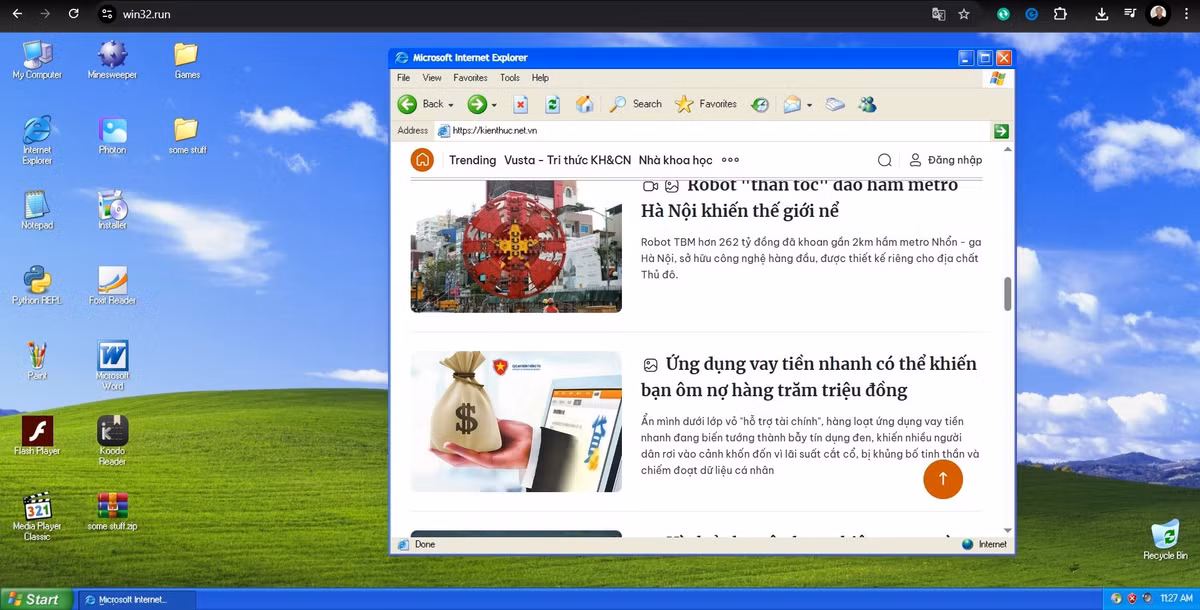Refresh the current page
1200x610 pixels.
[x=553, y=104]
